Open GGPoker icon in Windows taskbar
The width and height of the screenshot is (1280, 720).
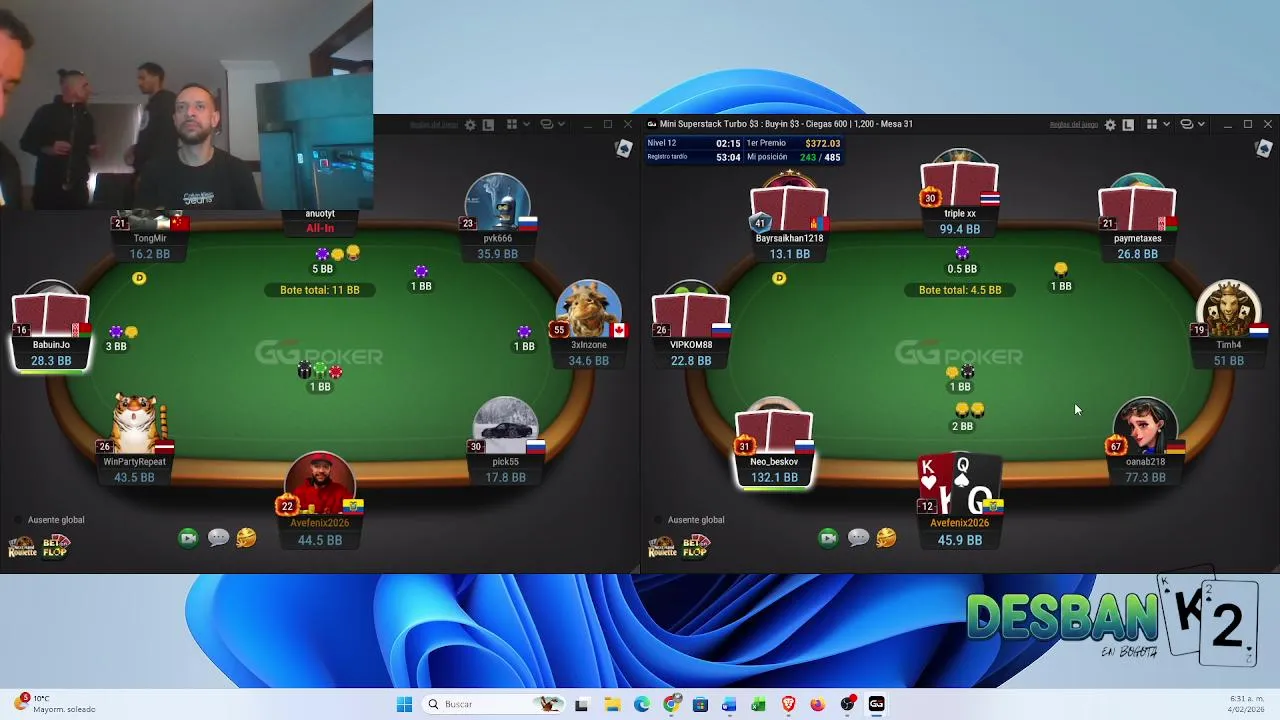click(877, 704)
